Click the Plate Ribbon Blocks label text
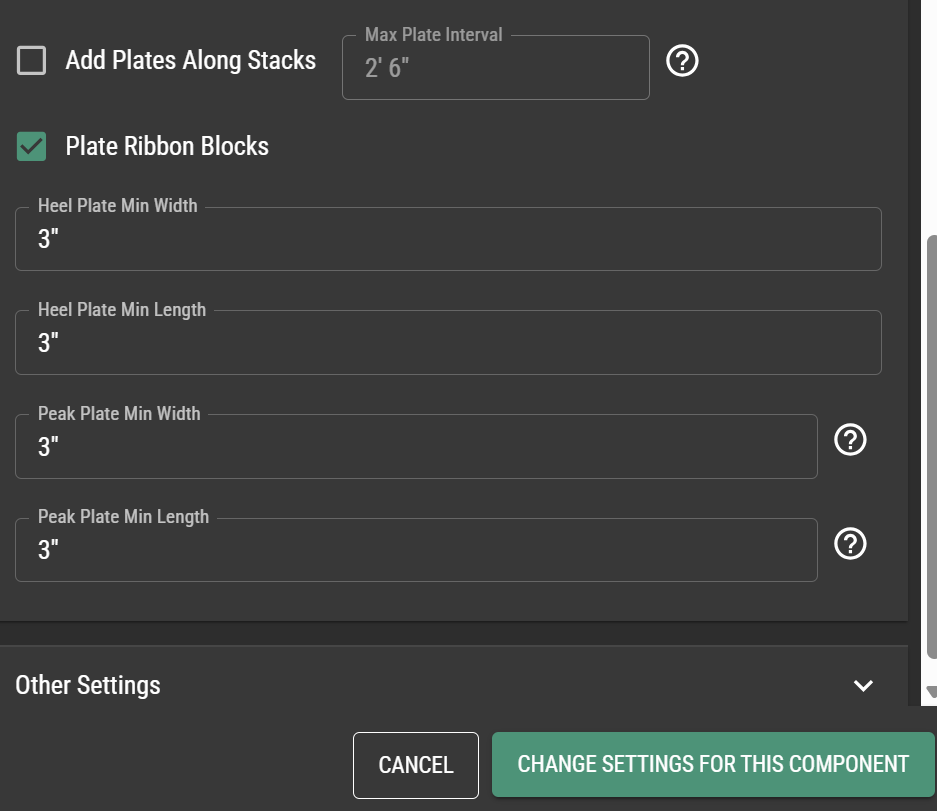Screen dimensions: 937x811 [x=167, y=147]
